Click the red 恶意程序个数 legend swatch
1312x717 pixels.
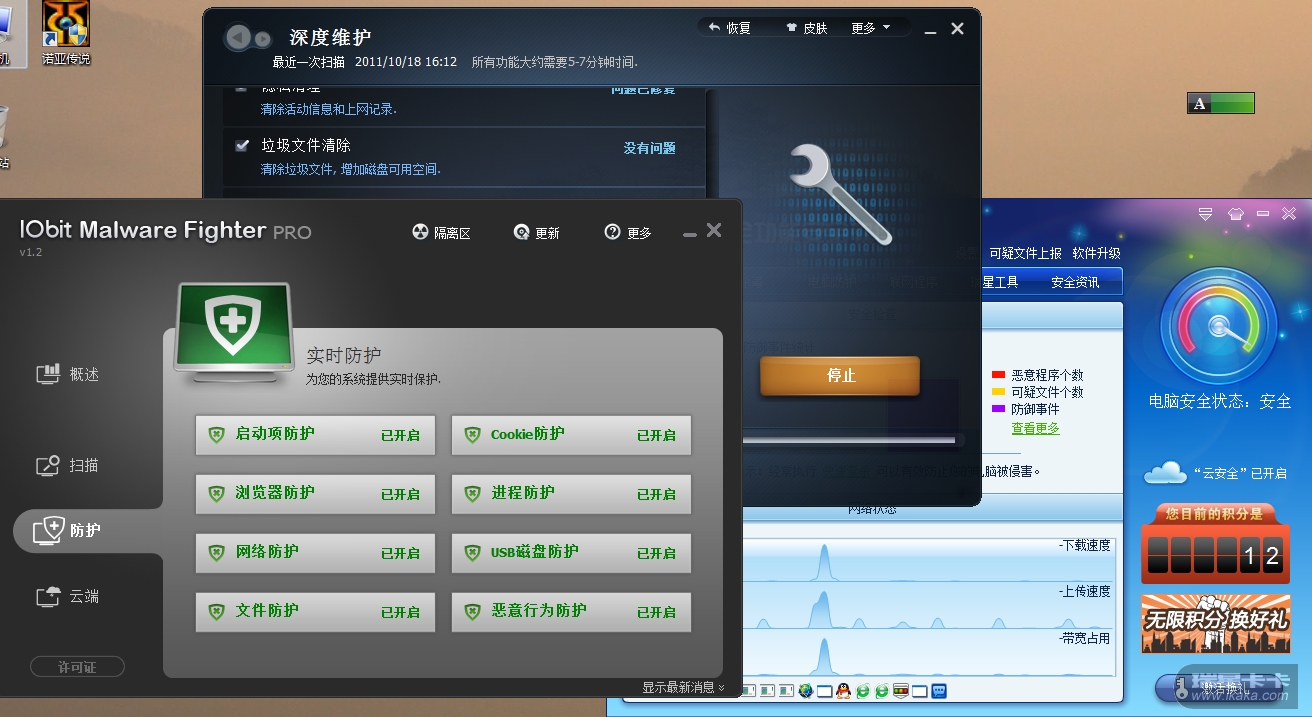coord(998,375)
